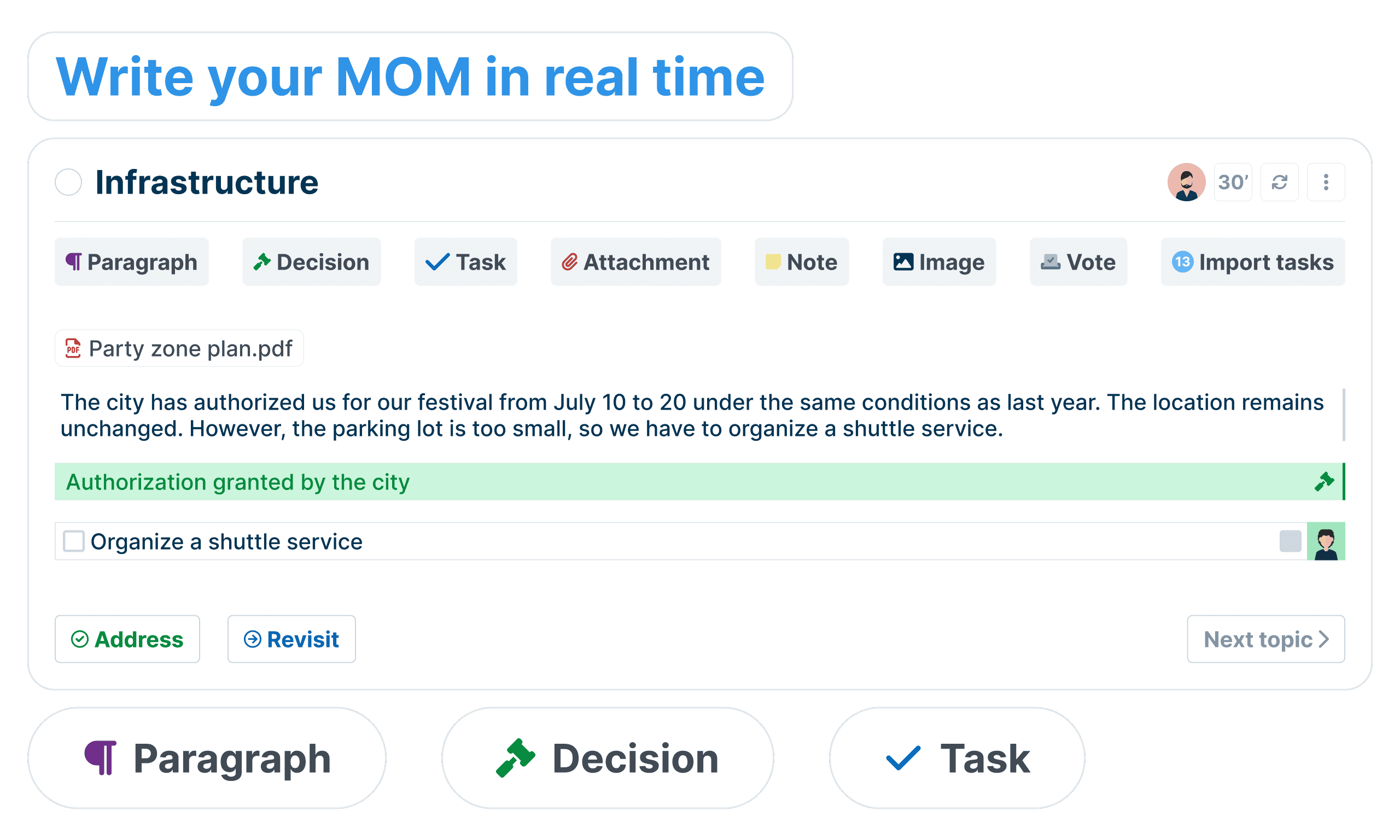Insert an Image block from the toolbar
This screenshot has height=840, width=1400.
tap(939, 262)
